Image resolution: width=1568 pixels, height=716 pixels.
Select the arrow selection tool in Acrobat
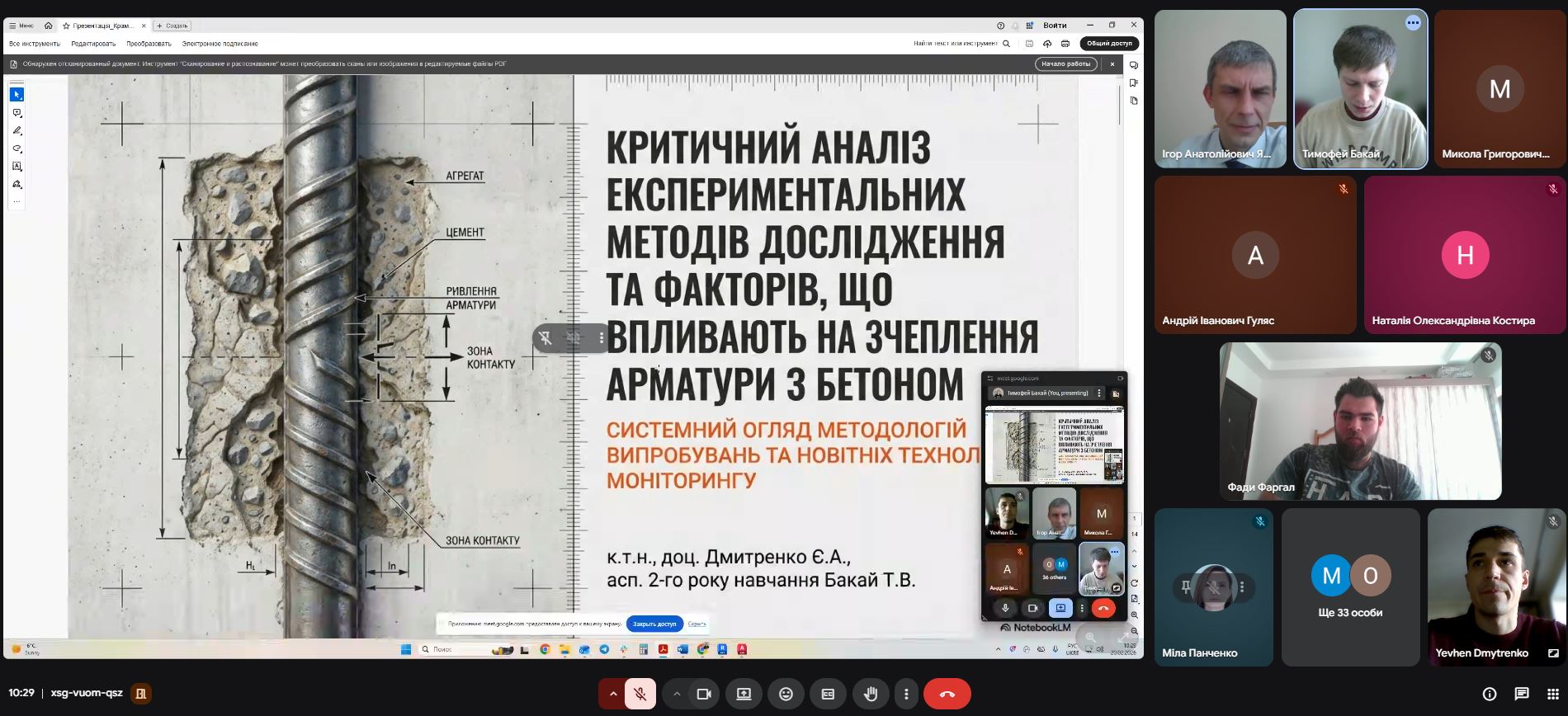(17, 95)
